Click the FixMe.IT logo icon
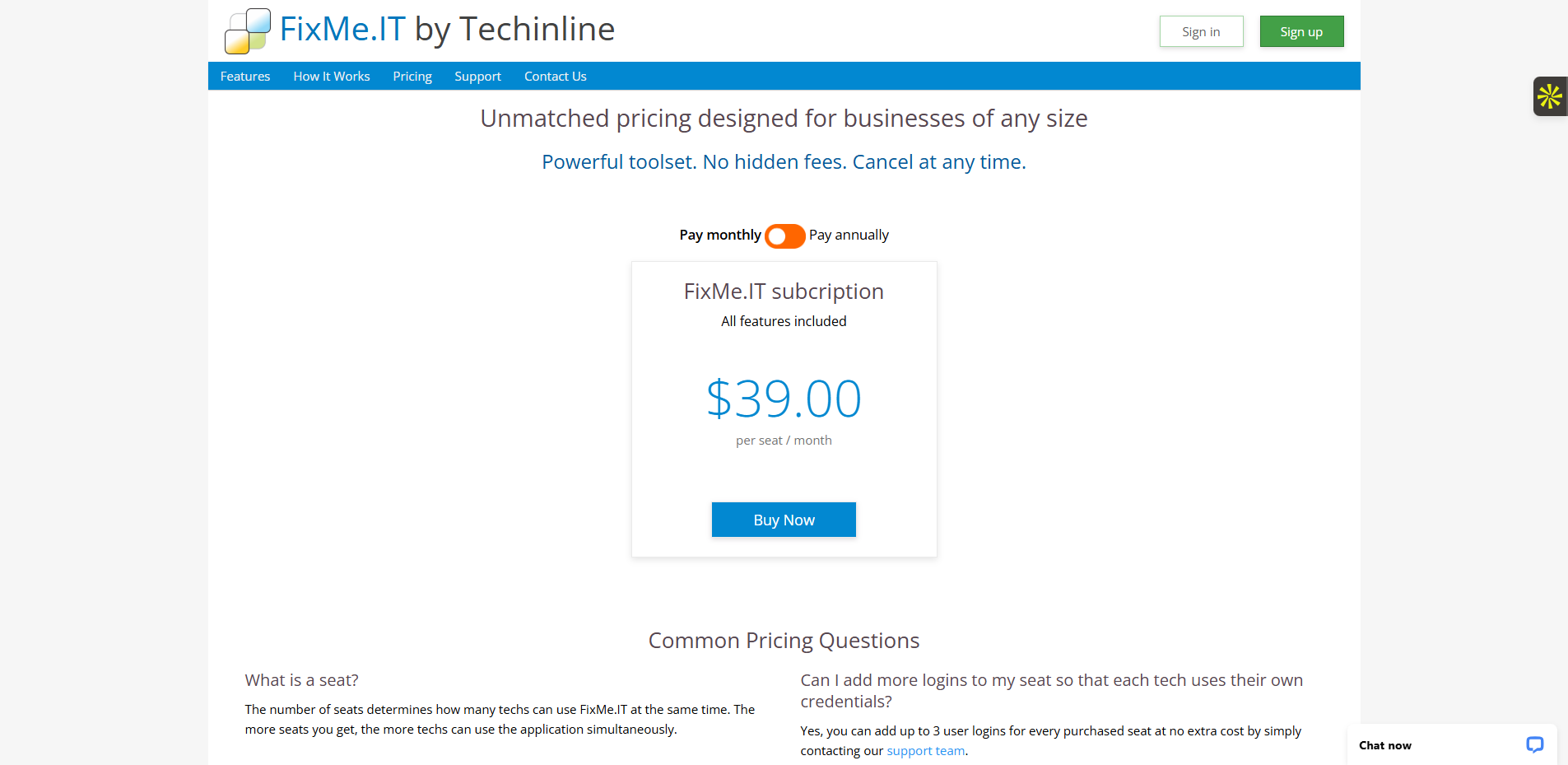Viewport: 1568px width, 765px height. click(x=248, y=31)
